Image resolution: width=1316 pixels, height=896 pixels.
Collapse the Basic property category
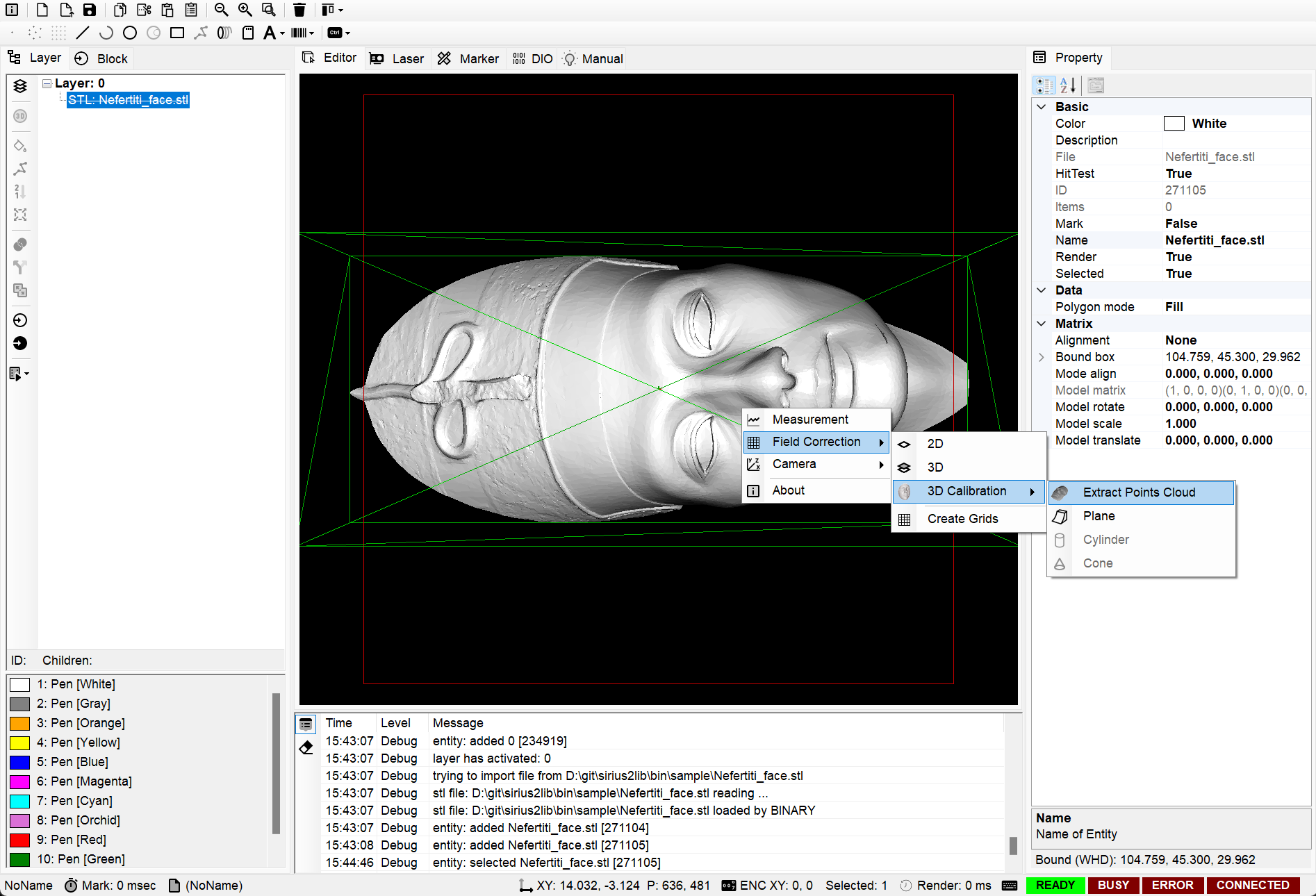[1042, 107]
